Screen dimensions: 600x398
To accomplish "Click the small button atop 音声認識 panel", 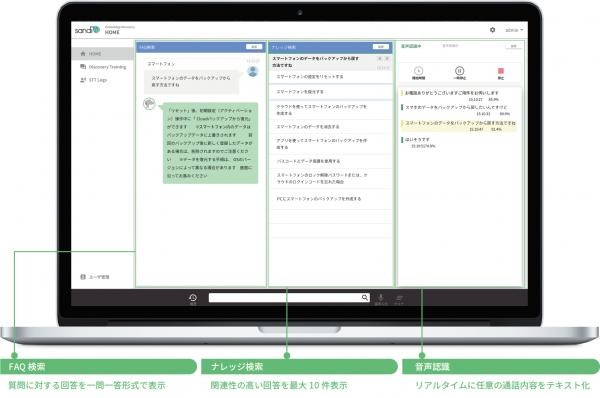I will [514, 46].
